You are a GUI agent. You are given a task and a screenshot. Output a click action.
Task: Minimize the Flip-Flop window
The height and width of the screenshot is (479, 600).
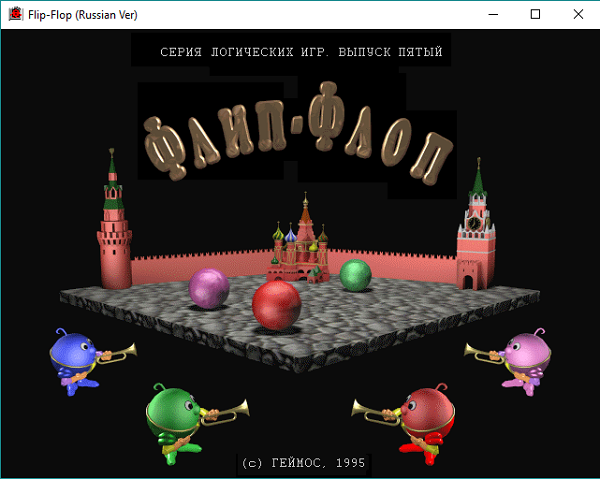pos(490,14)
